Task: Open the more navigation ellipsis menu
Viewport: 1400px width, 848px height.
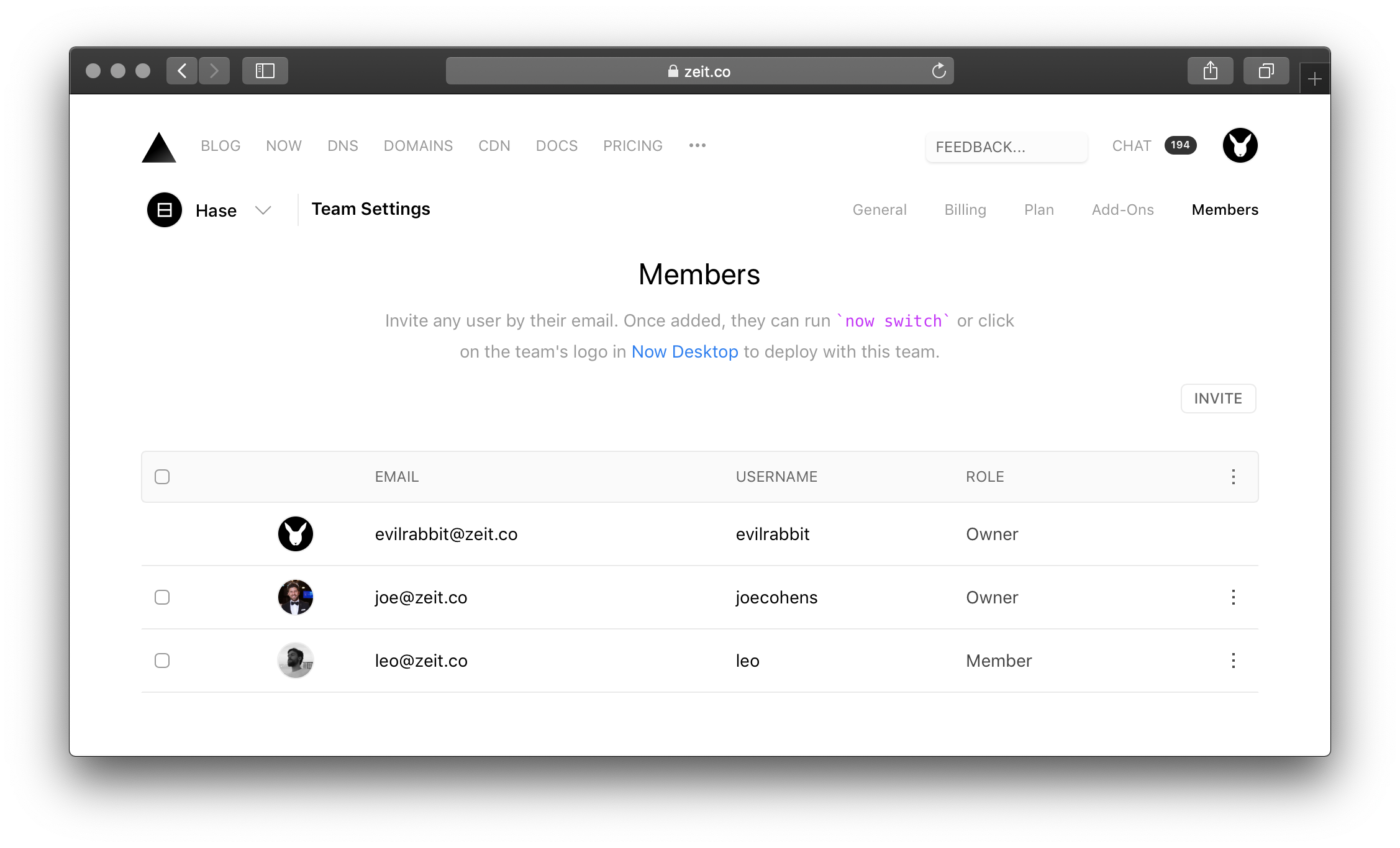Action: [x=697, y=145]
